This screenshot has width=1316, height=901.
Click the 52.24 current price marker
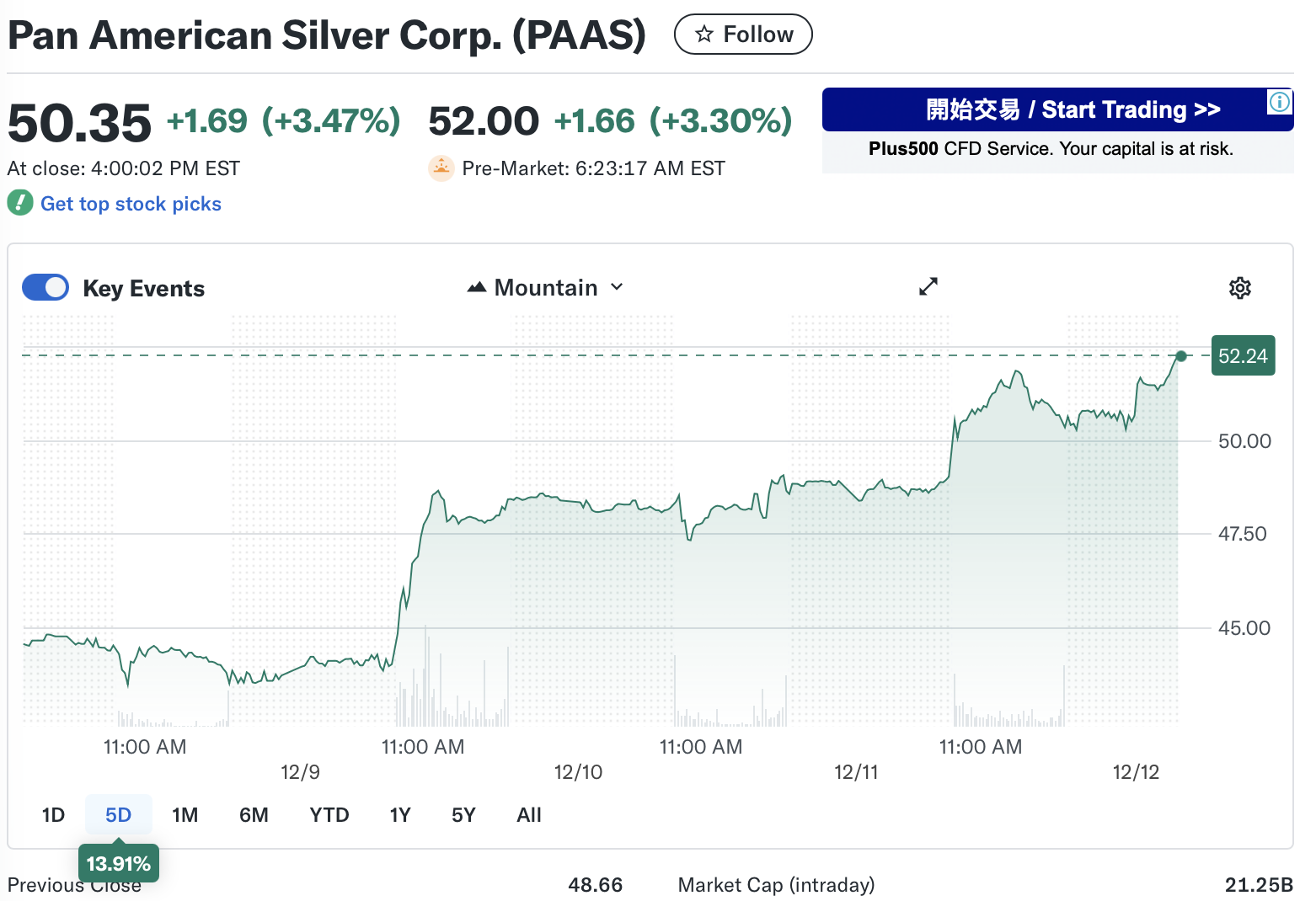click(1243, 356)
